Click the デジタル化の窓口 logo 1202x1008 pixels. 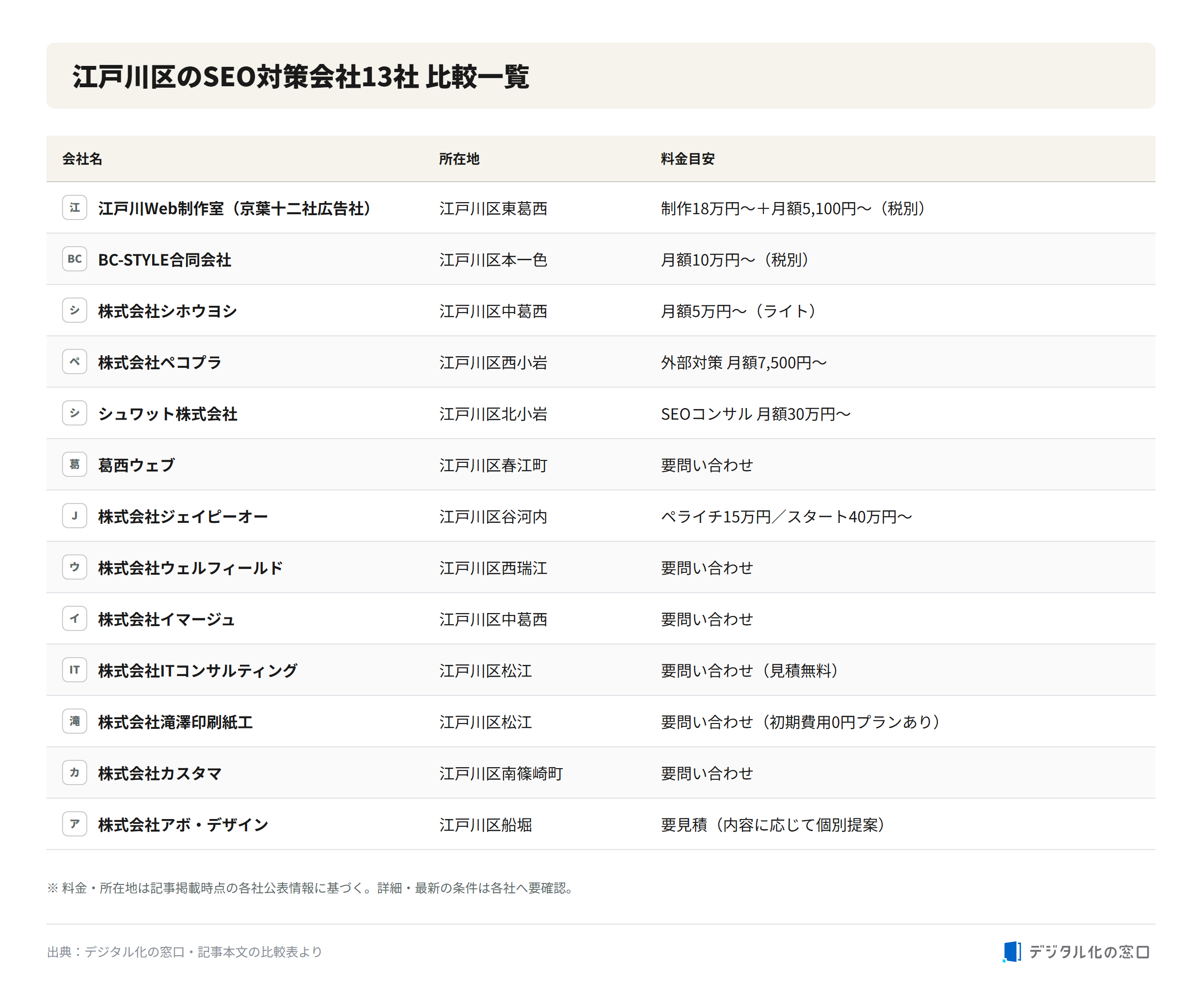click(x=1076, y=952)
